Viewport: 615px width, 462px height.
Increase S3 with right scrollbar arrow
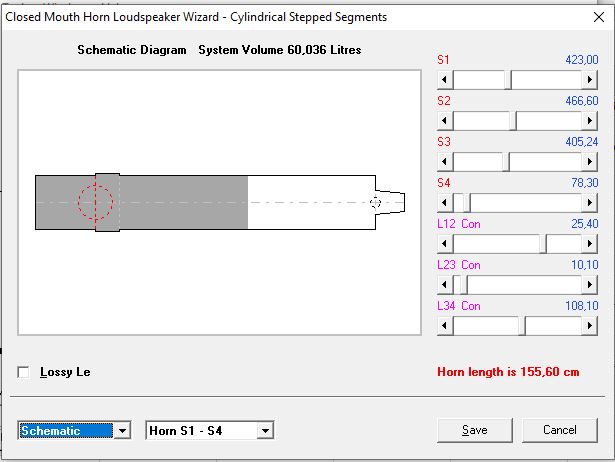click(x=590, y=162)
